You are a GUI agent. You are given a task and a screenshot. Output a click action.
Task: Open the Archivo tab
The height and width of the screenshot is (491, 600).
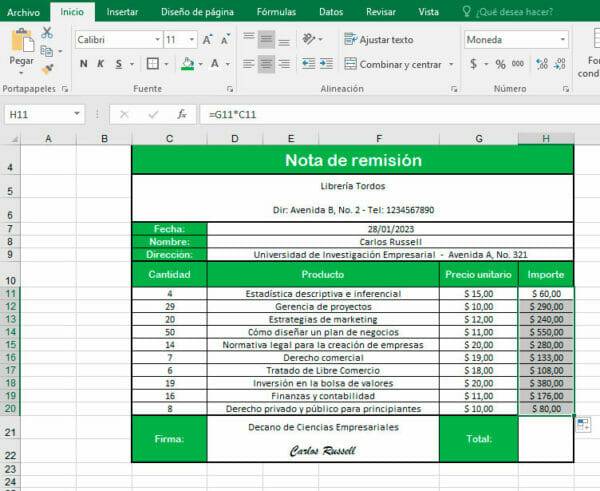click(23, 12)
